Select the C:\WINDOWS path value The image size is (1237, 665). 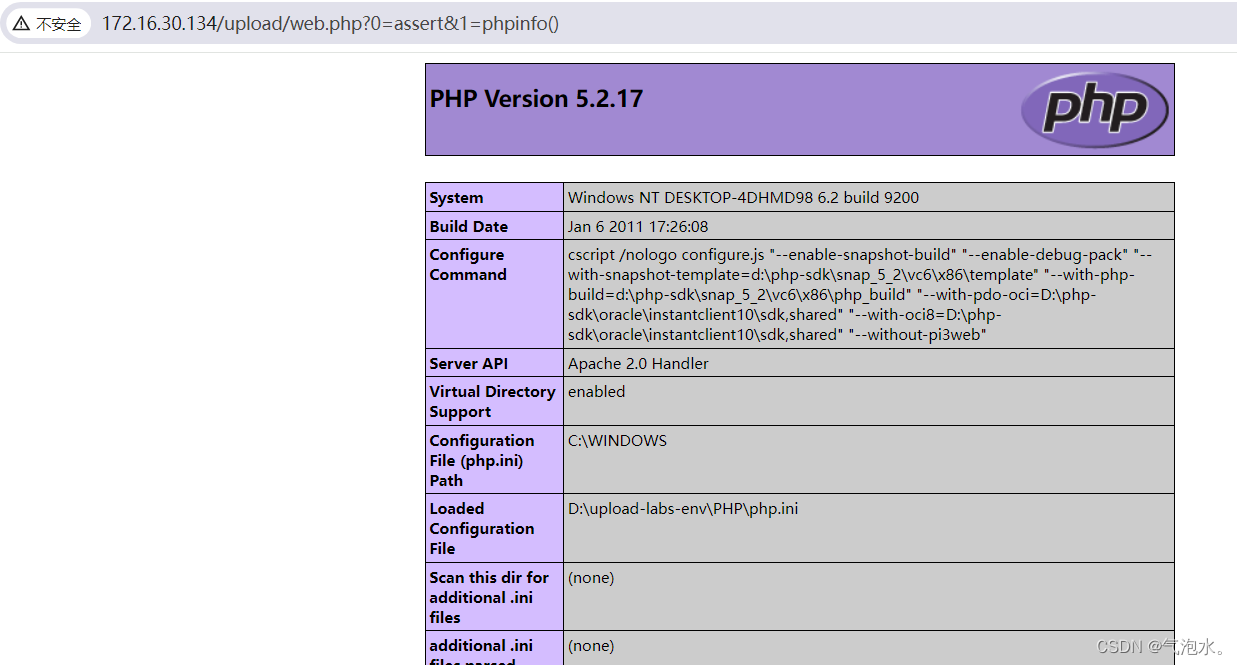[x=617, y=441]
